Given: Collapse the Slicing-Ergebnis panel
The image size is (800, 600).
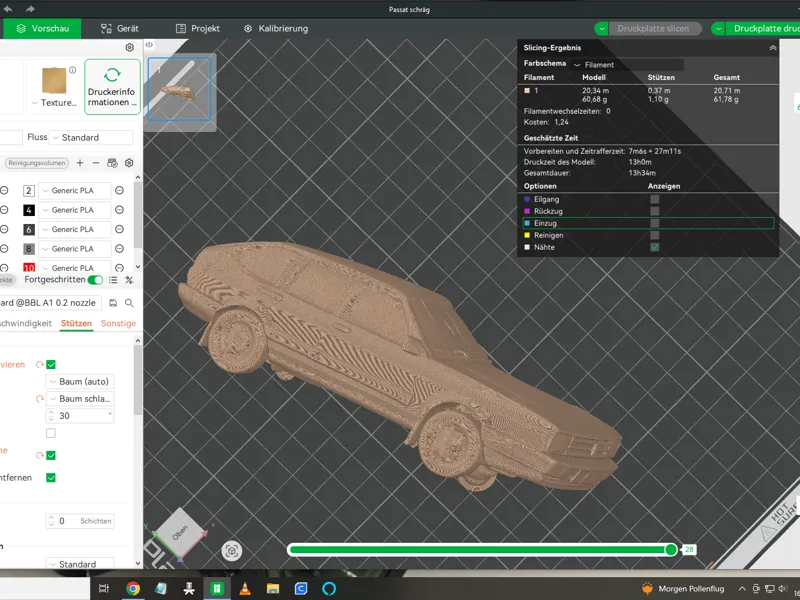Looking at the screenshot, I should [772, 47].
